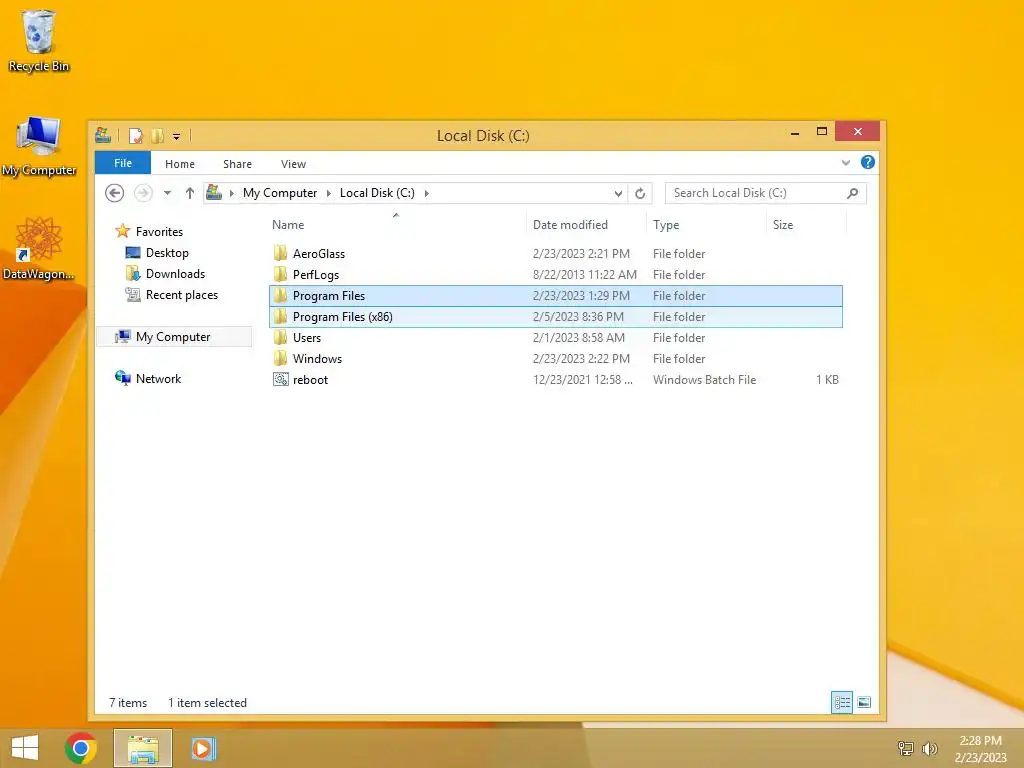The width and height of the screenshot is (1024, 768).
Task: Click the File Explorer taskbar button
Action: tap(143, 748)
